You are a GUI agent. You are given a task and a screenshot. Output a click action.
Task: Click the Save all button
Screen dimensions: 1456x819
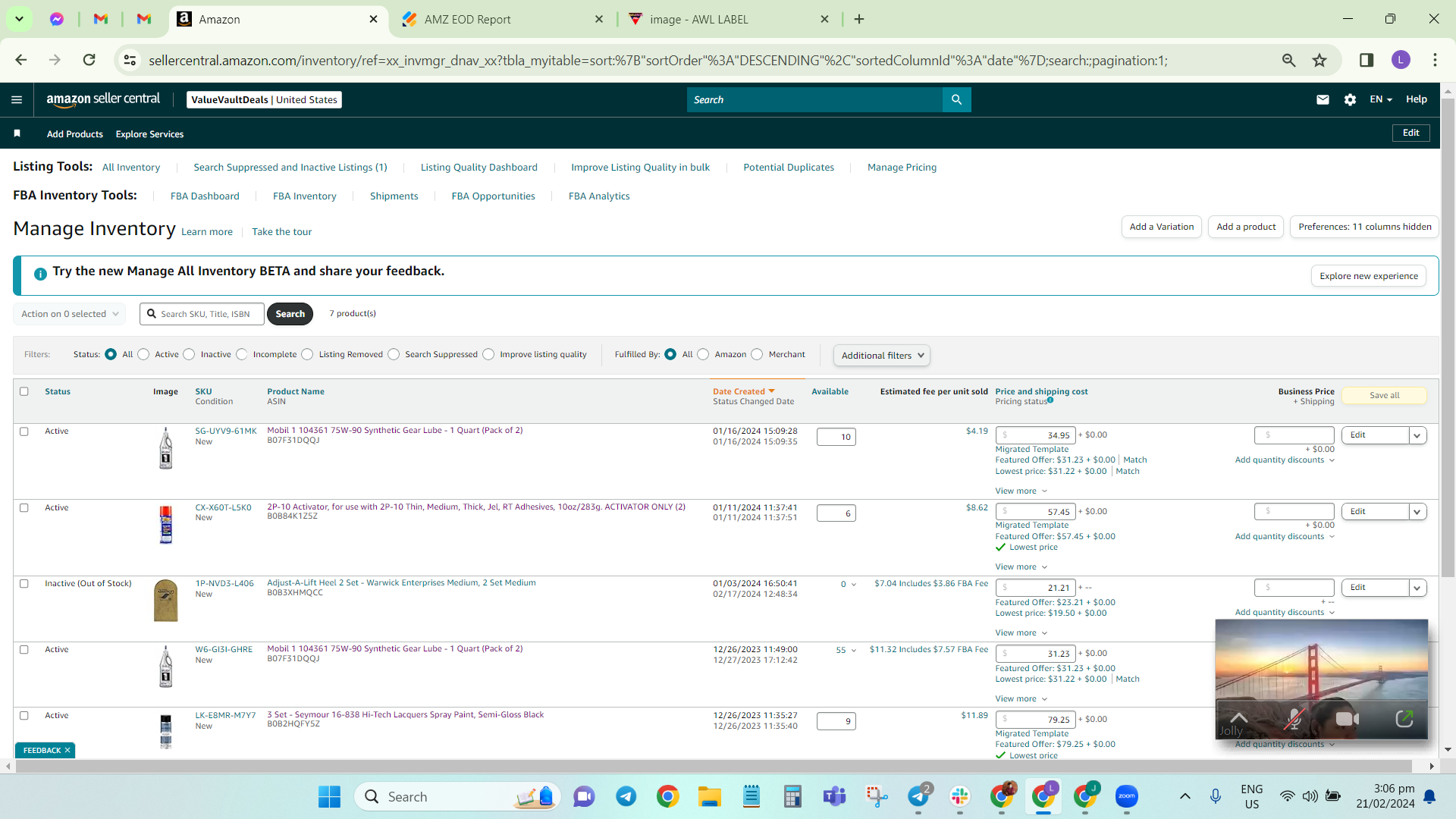tap(1384, 395)
